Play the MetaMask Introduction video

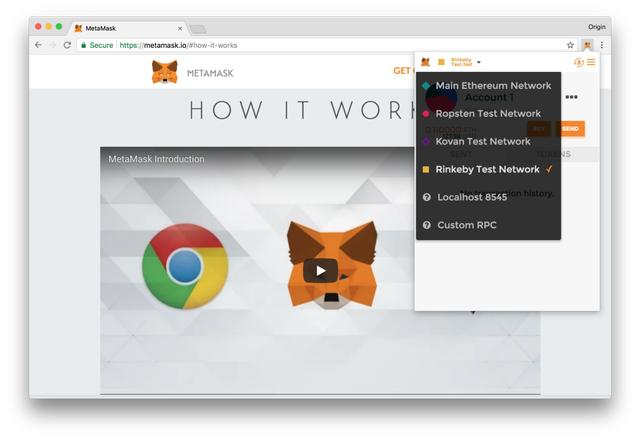coord(320,271)
